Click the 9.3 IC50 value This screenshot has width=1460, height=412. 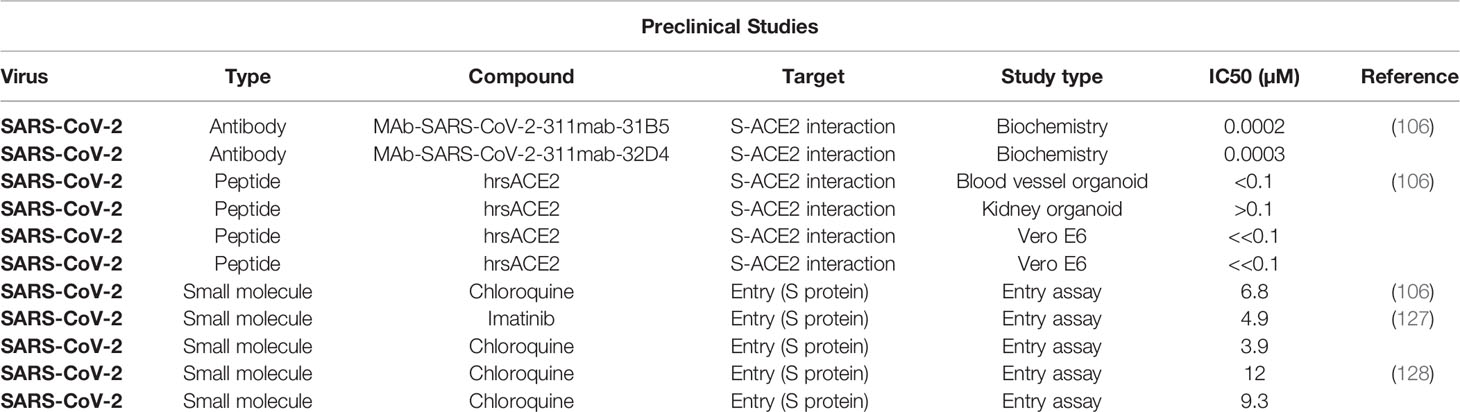tap(1254, 400)
